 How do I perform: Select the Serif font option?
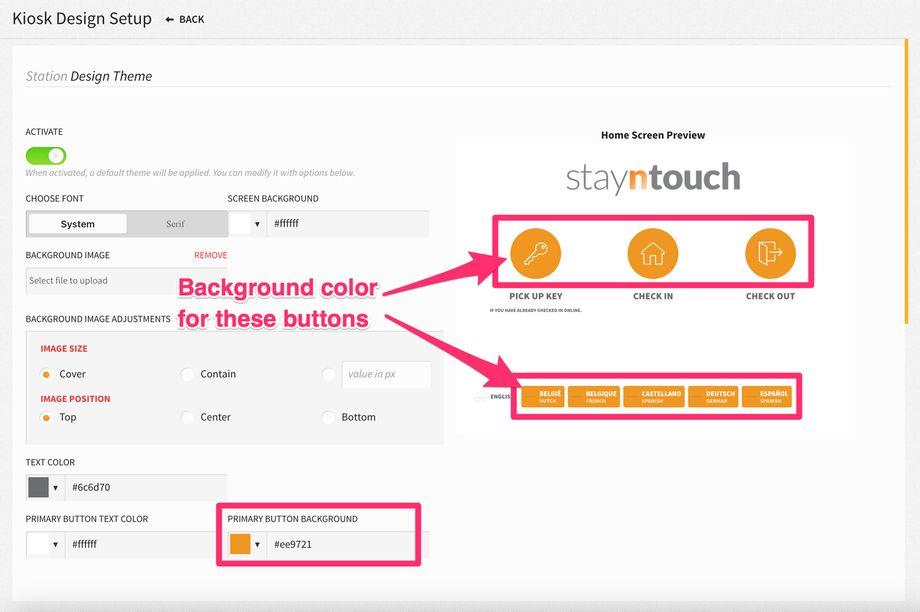point(175,224)
